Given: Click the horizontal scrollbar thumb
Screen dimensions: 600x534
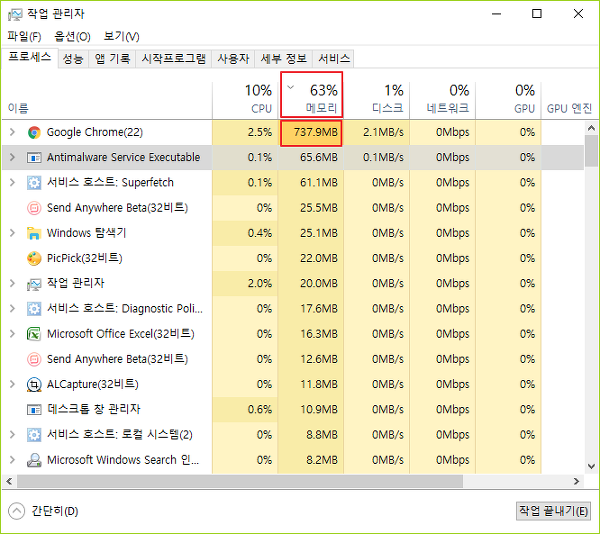Looking at the screenshot, I should [240, 481].
